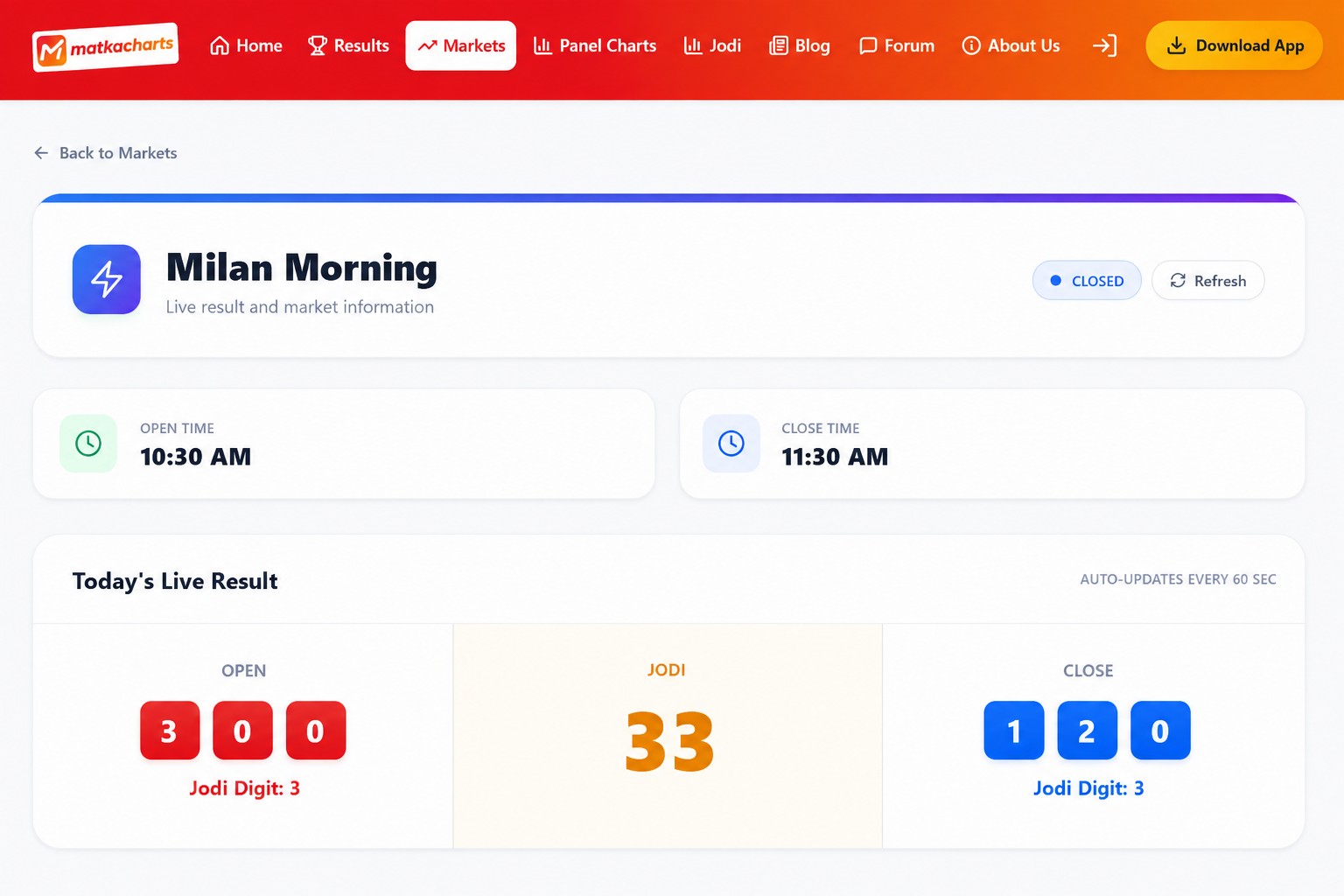Screen dimensions: 1344x896
Task: Click the Jodi number 33
Action: pyautogui.click(x=669, y=742)
